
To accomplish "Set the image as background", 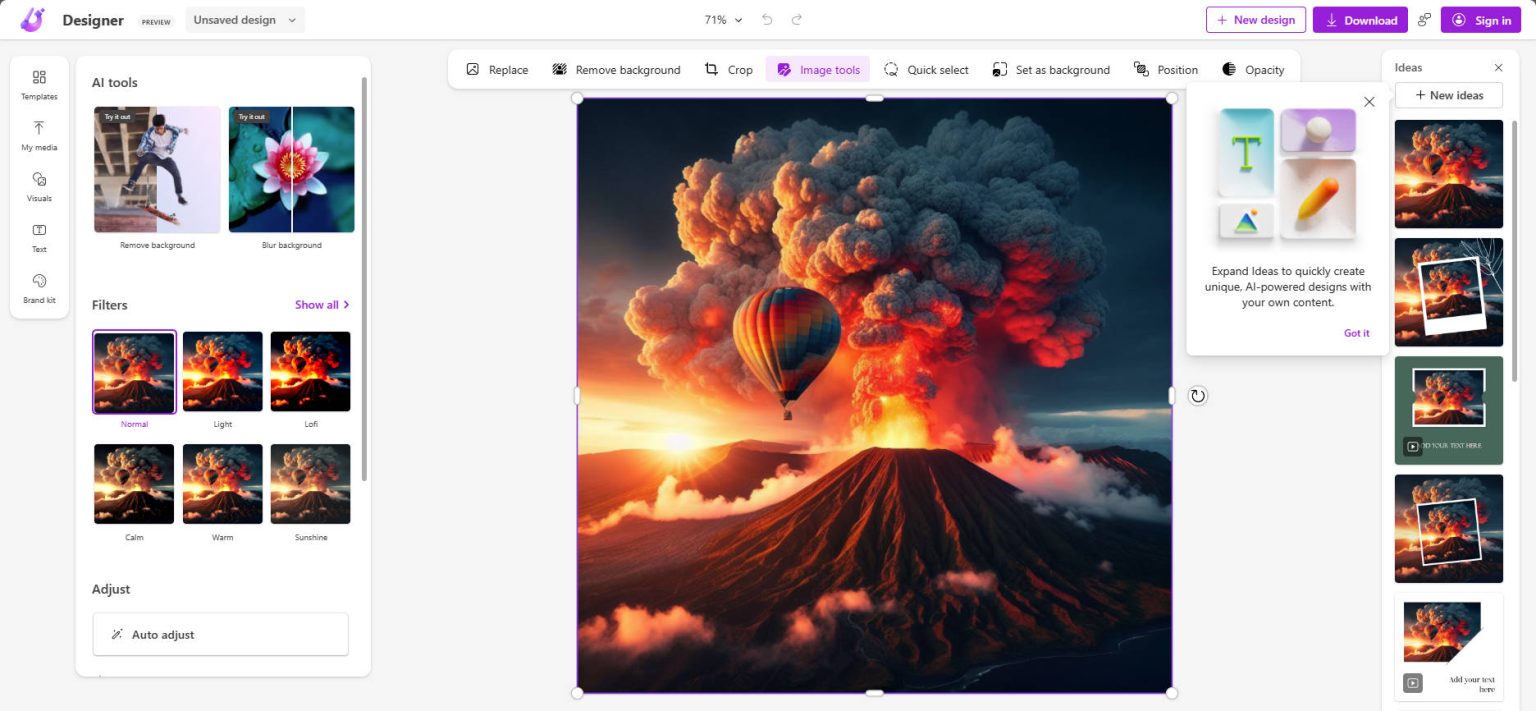I will point(1050,69).
